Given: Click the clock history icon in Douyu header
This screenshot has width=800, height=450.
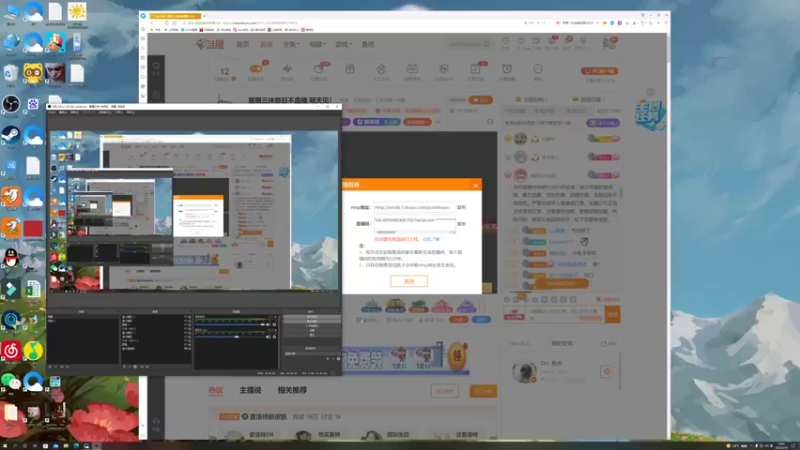Looking at the screenshot, I should pos(506,41).
